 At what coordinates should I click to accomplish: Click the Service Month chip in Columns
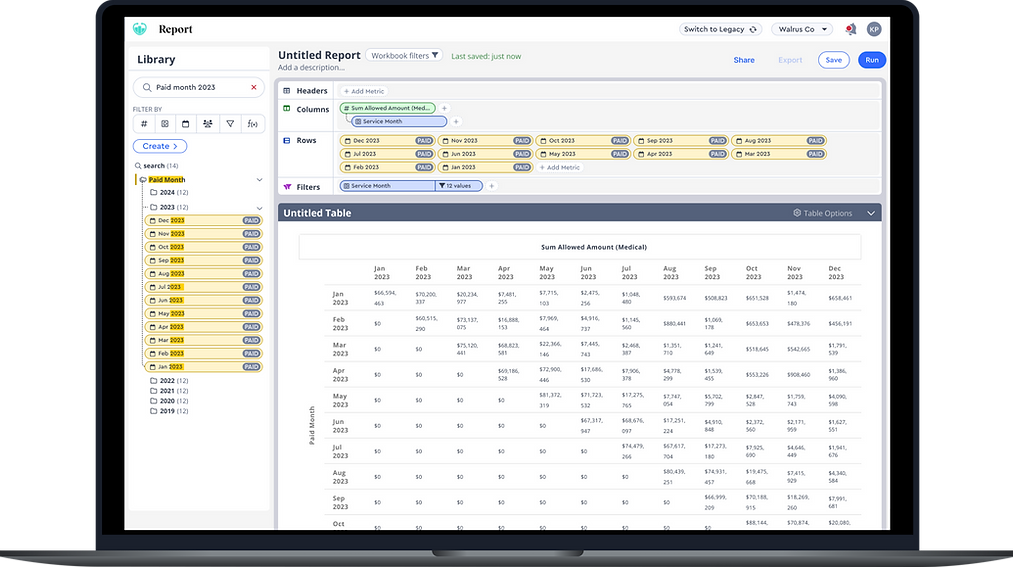pos(399,121)
